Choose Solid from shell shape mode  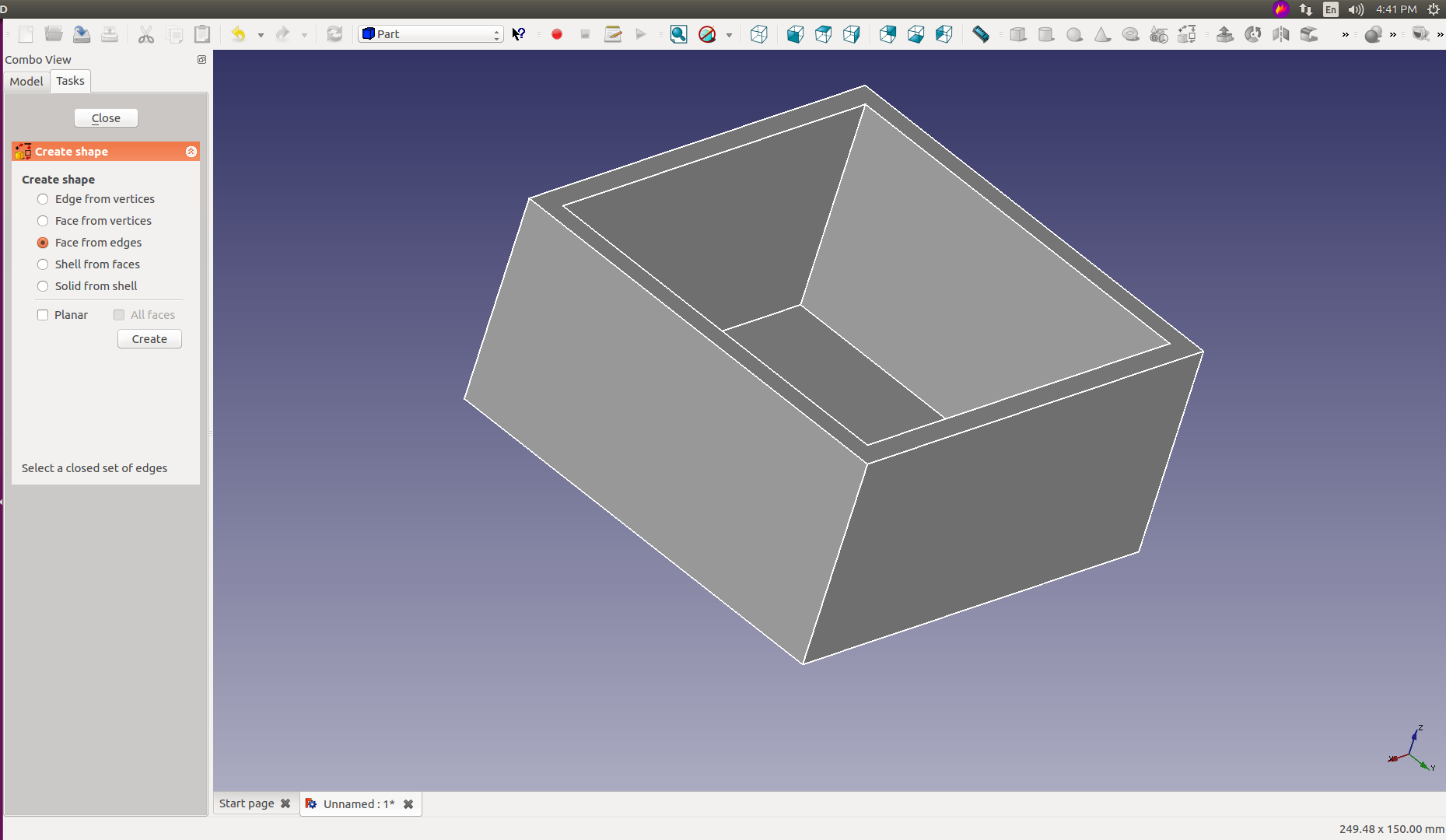(x=42, y=286)
